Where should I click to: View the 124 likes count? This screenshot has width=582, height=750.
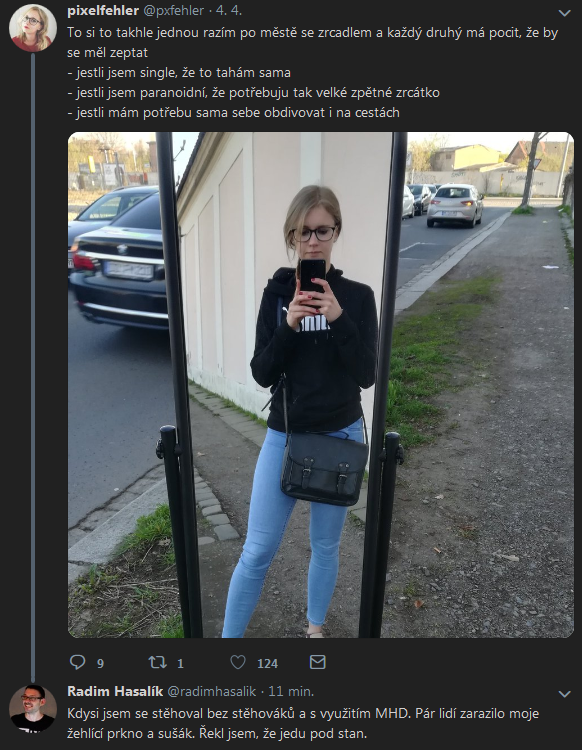tap(267, 663)
